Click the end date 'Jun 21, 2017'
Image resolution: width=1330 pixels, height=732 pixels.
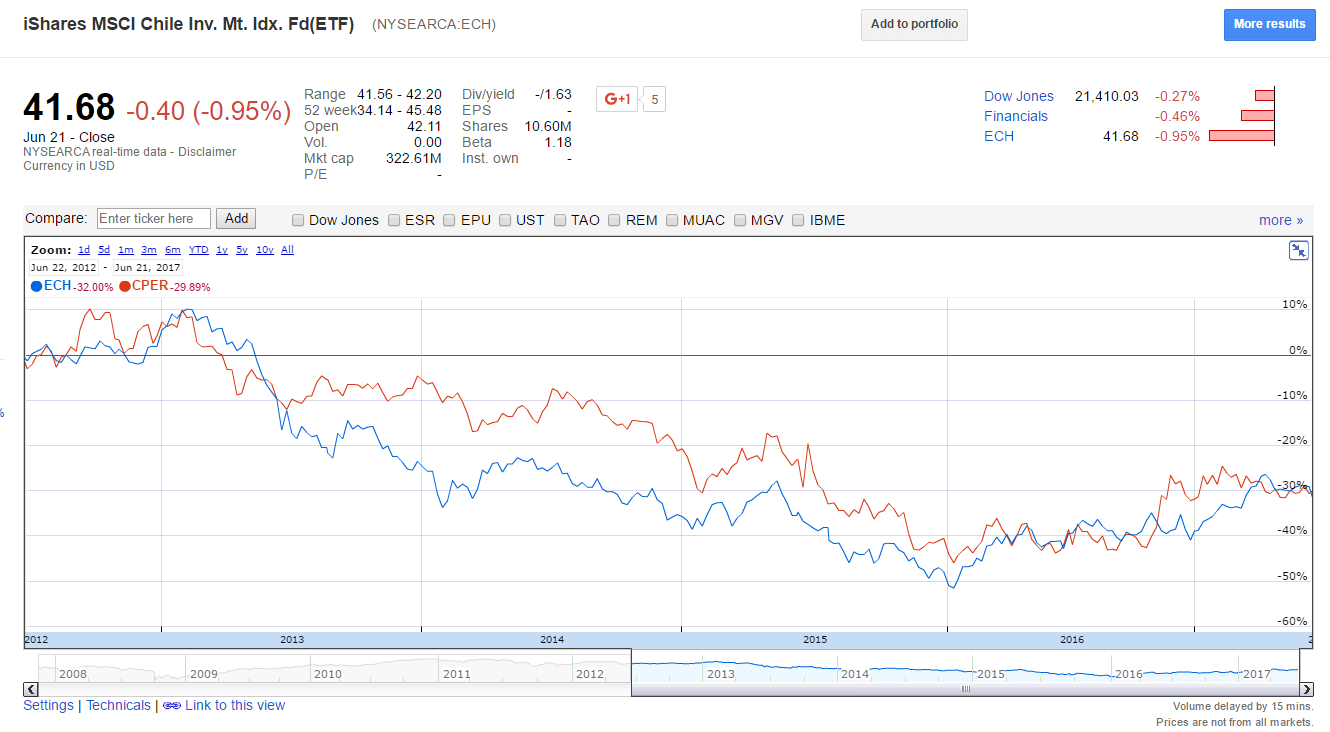tap(147, 267)
